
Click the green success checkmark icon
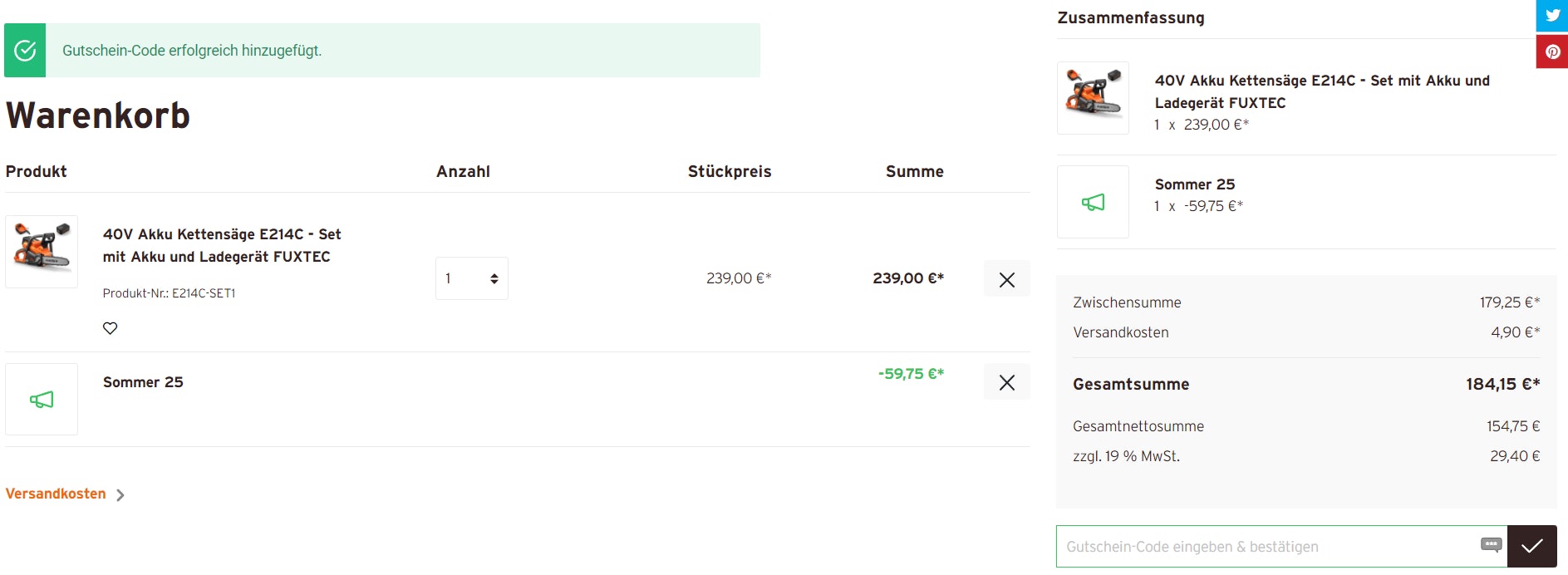pos(25,51)
